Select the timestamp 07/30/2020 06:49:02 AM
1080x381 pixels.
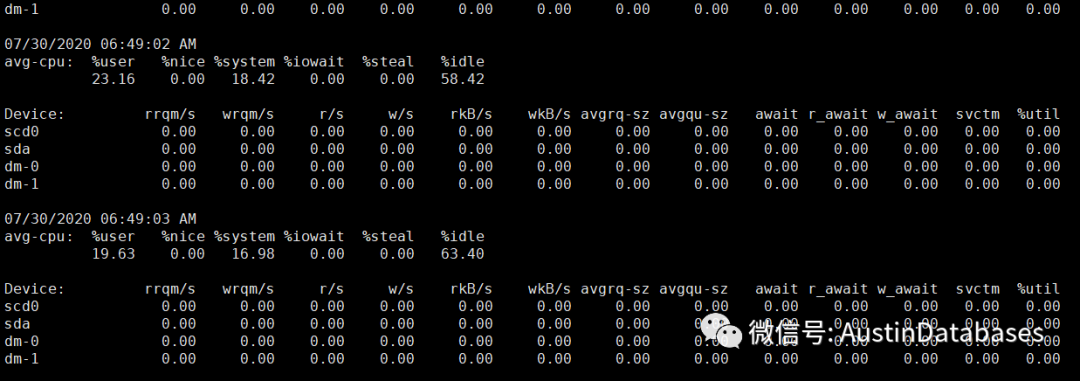pyautogui.click(x=101, y=44)
